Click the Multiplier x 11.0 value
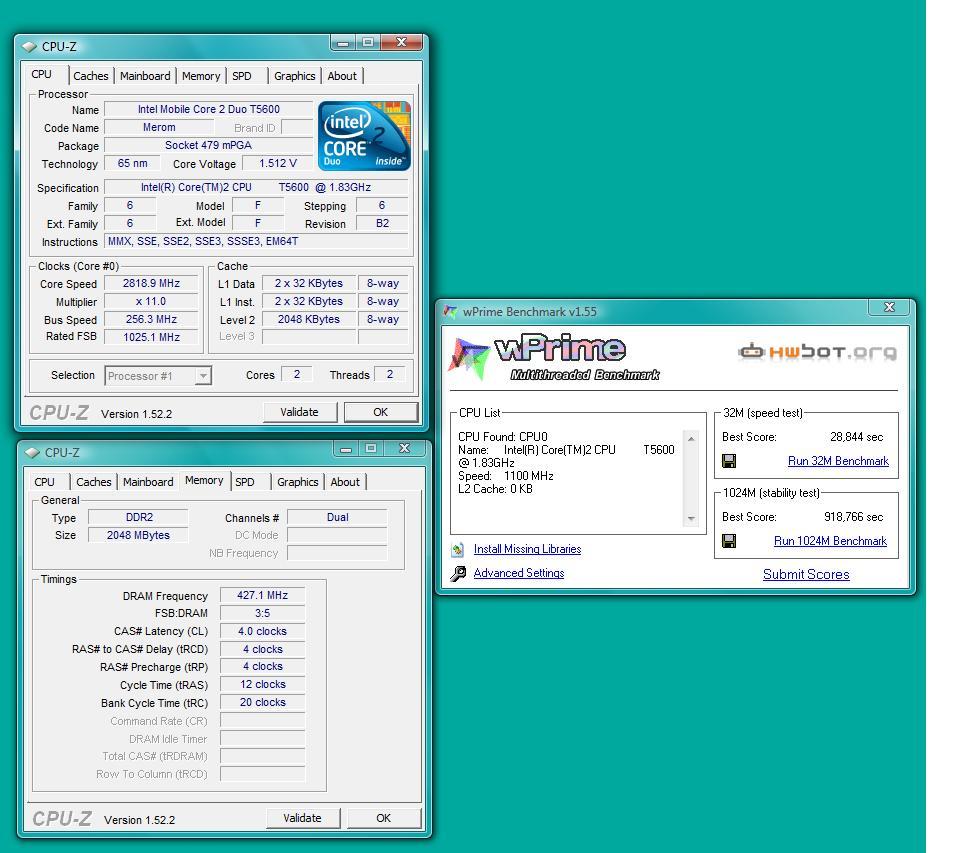The height and width of the screenshot is (853, 960). 151,301
